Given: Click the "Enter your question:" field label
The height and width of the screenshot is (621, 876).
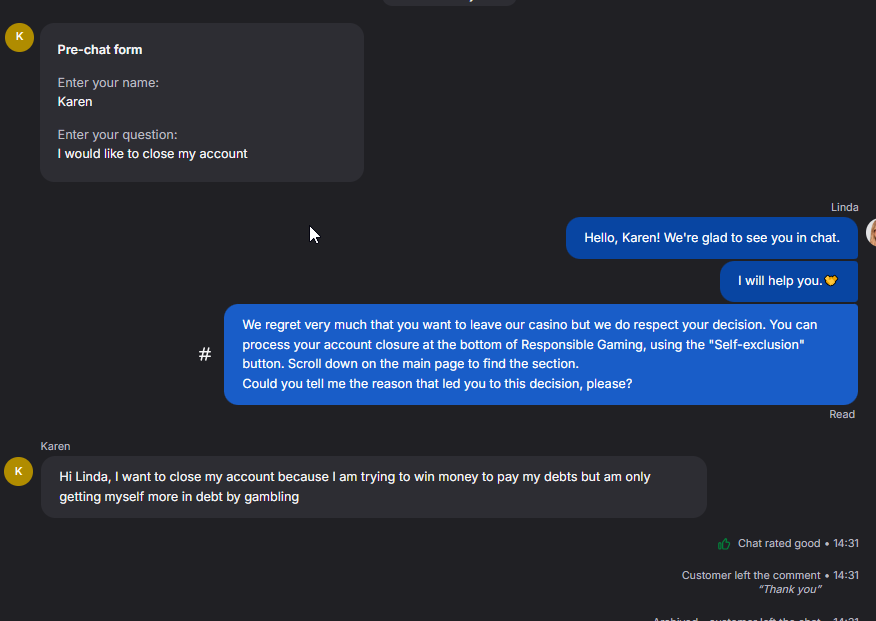Looking at the screenshot, I should click(117, 135).
